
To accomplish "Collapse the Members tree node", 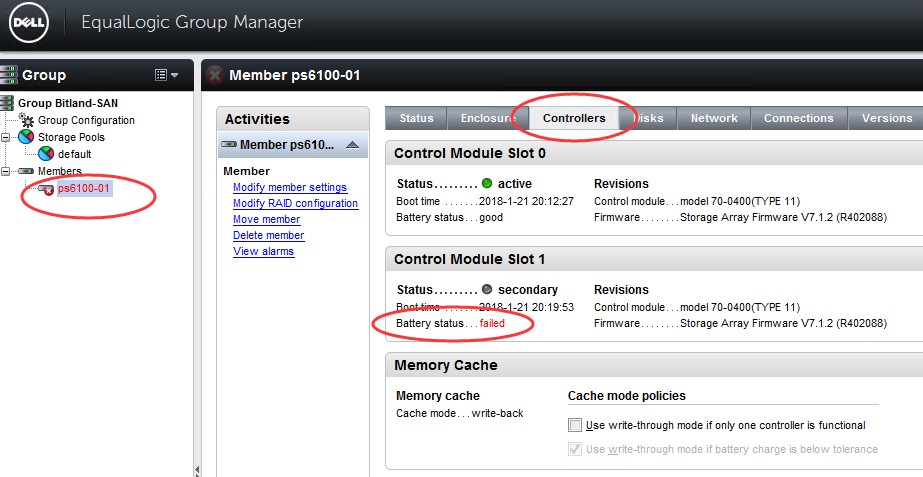I will pos(7,172).
